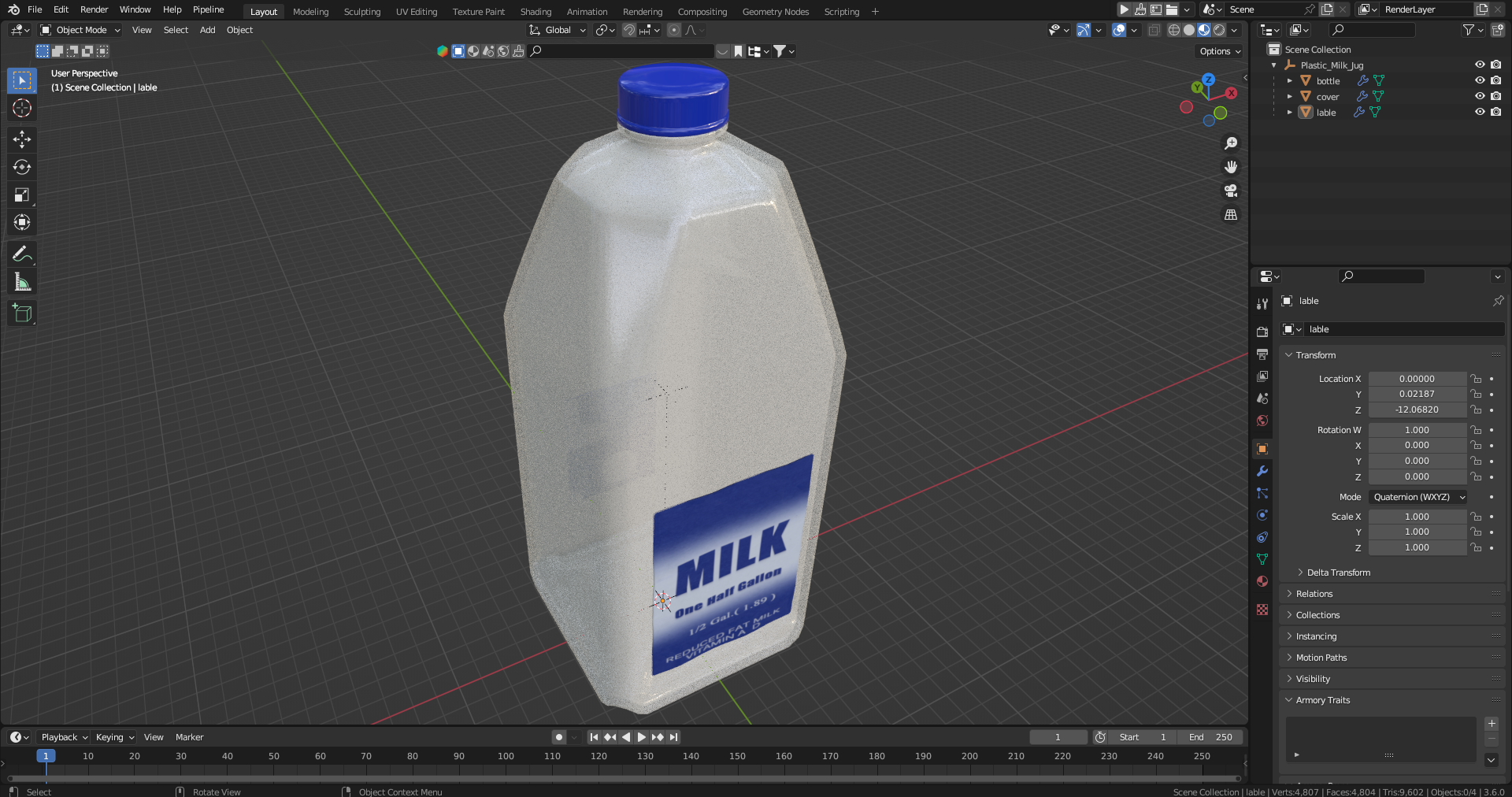This screenshot has height=797, width=1512.
Task: Play the animation forward
Action: click(641, 737)
